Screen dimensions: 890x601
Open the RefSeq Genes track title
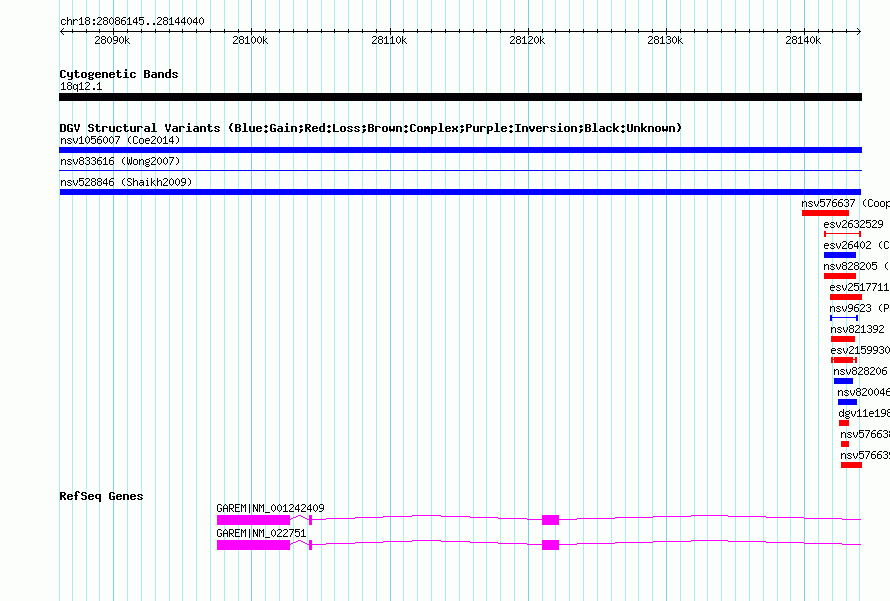pos(101,496)
